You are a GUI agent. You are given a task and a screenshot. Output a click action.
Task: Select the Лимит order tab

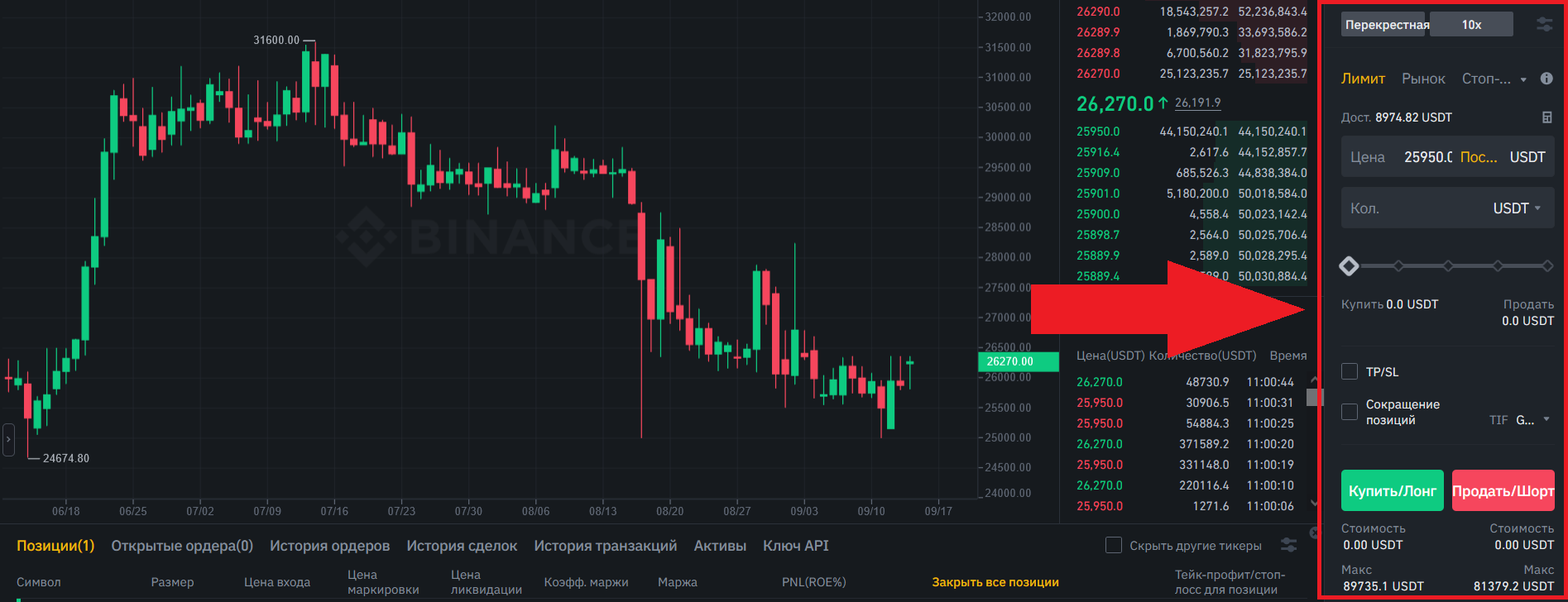pyautogui.click(x=1363, y=79)
